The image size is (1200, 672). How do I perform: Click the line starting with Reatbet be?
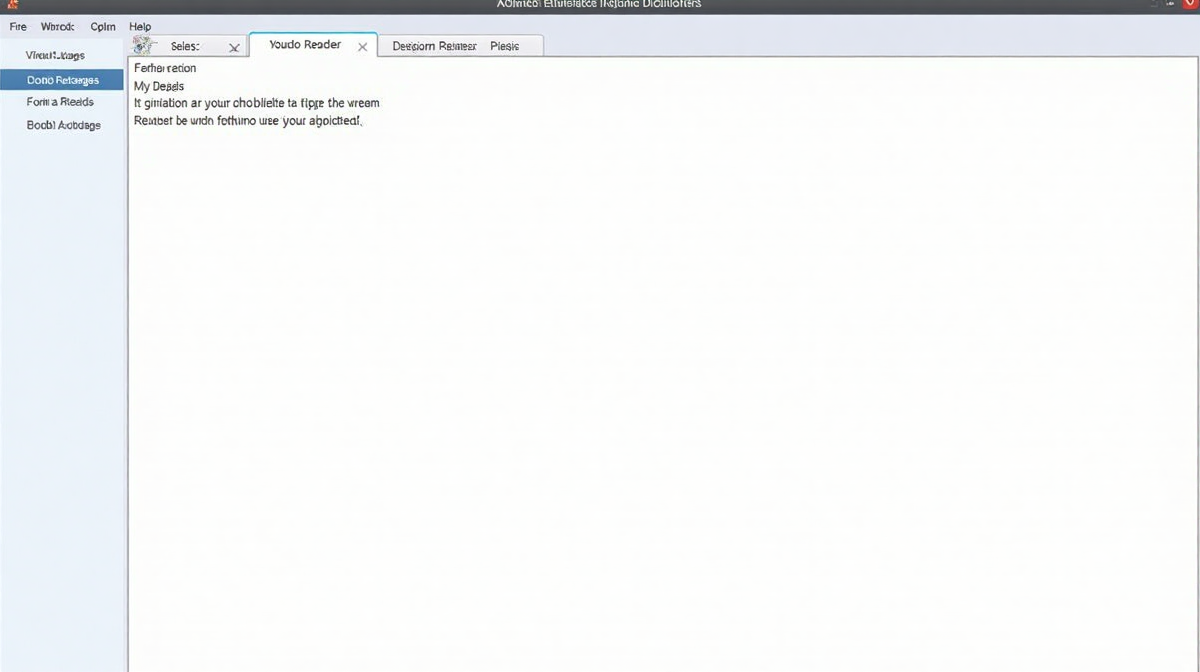(x=248, y=120)
